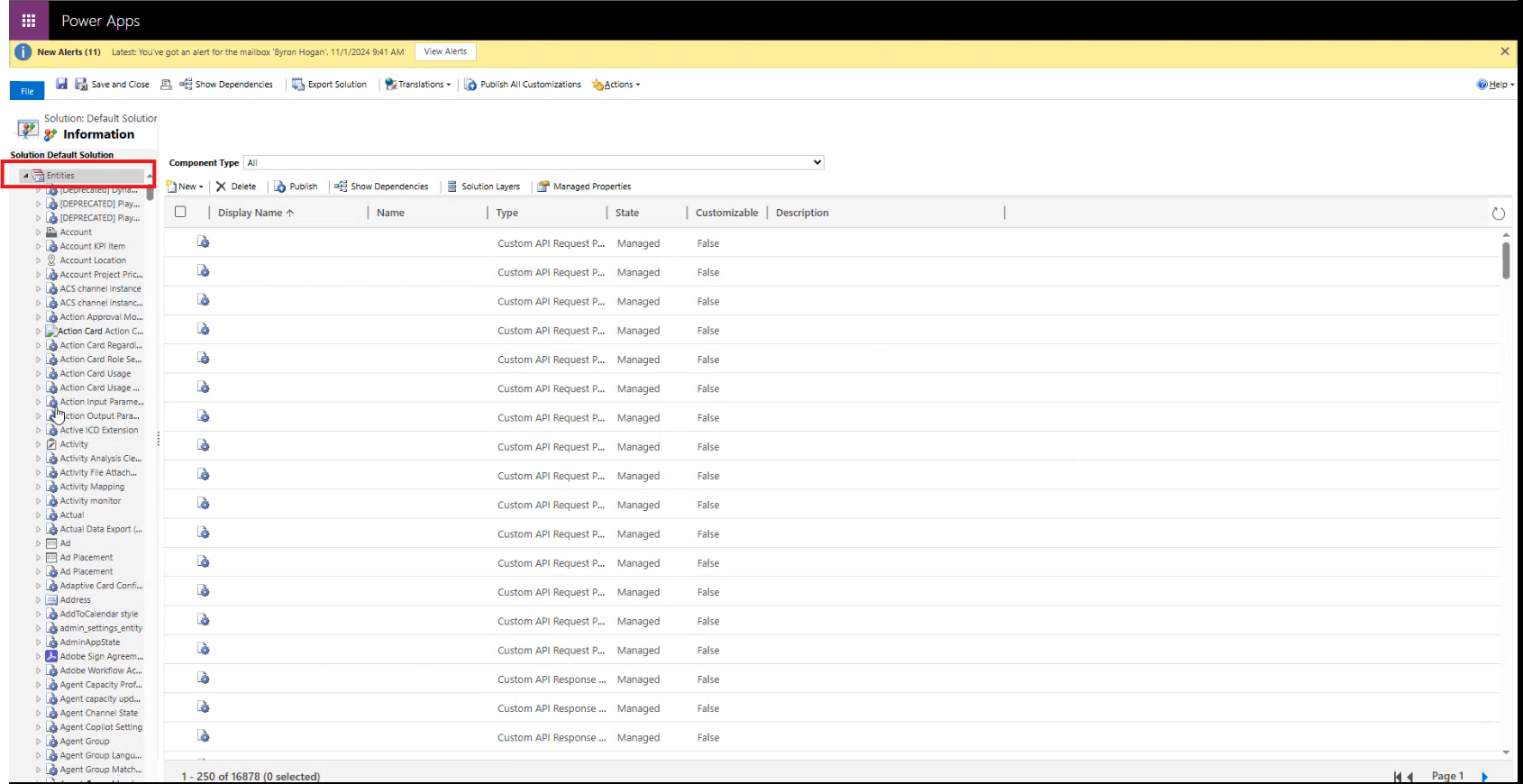Collapse the Entities tree node
This screenshot has width=1523, height=784.
(25, 176)
